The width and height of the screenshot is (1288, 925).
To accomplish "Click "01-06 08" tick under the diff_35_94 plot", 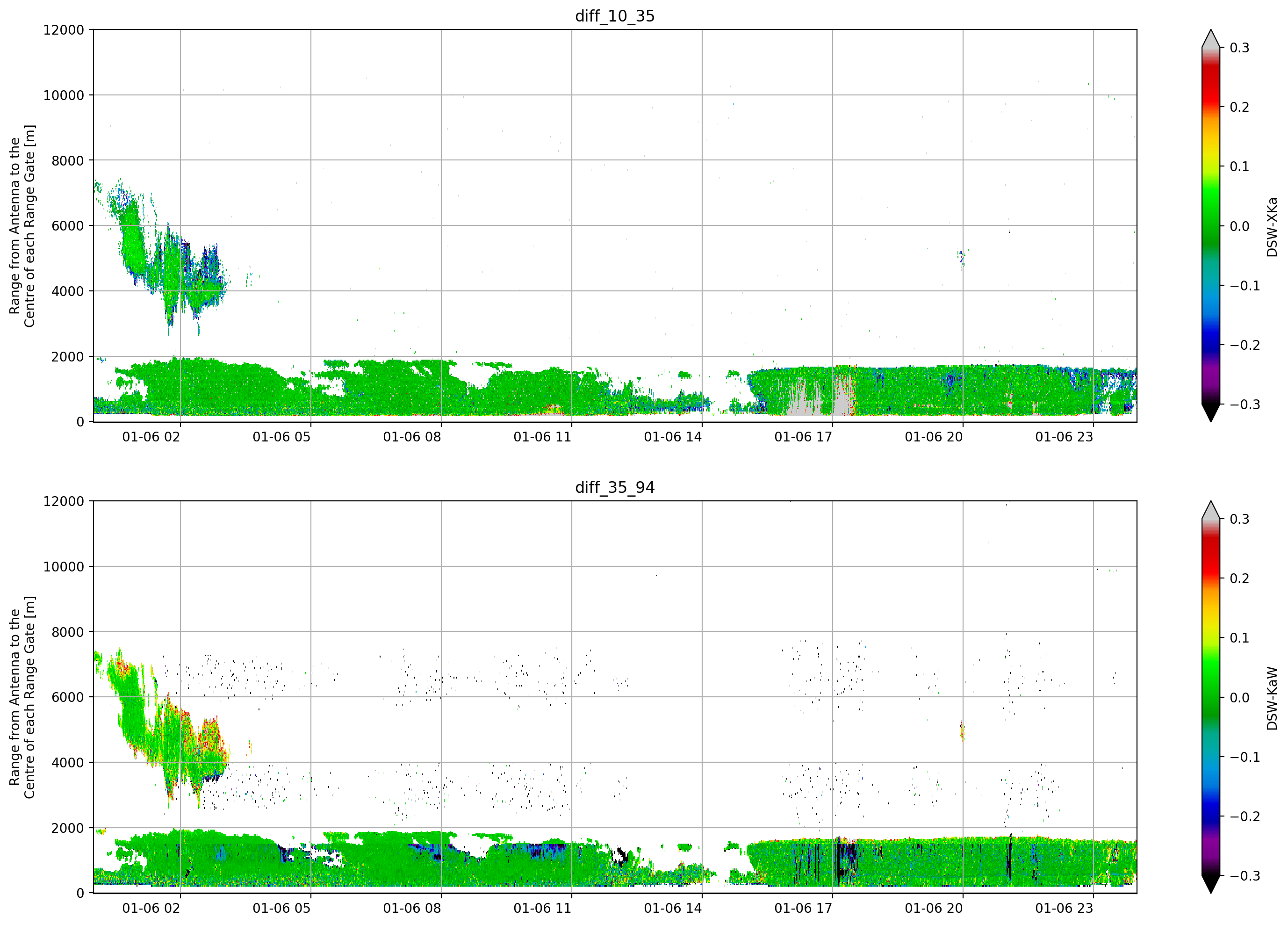I will pos(412,909).
